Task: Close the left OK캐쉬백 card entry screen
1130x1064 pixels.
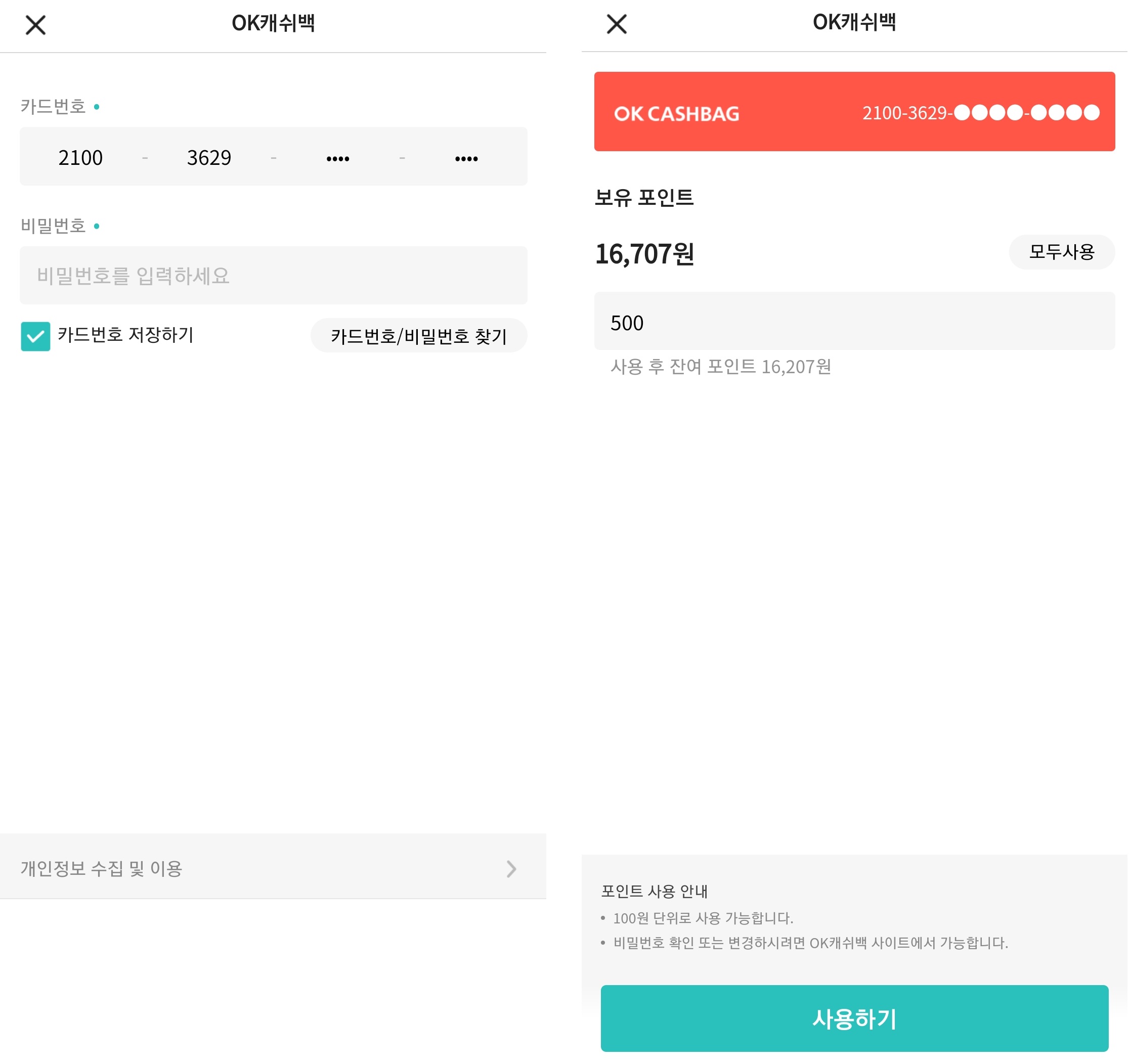Action: [36, 25]
